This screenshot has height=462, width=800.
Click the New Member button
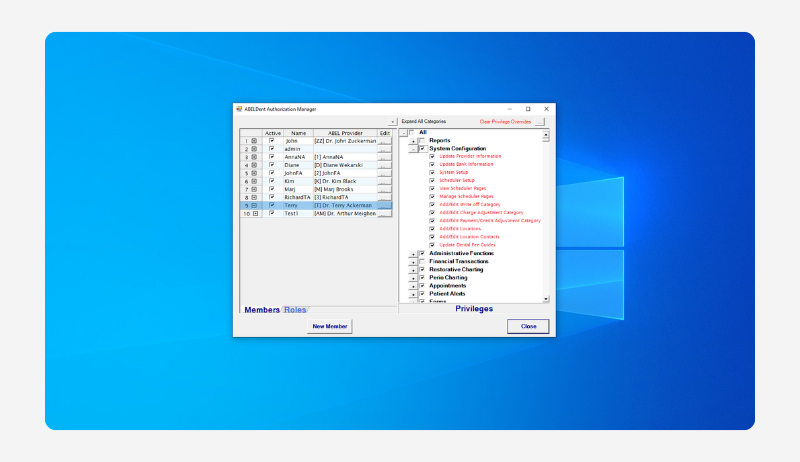330,326
